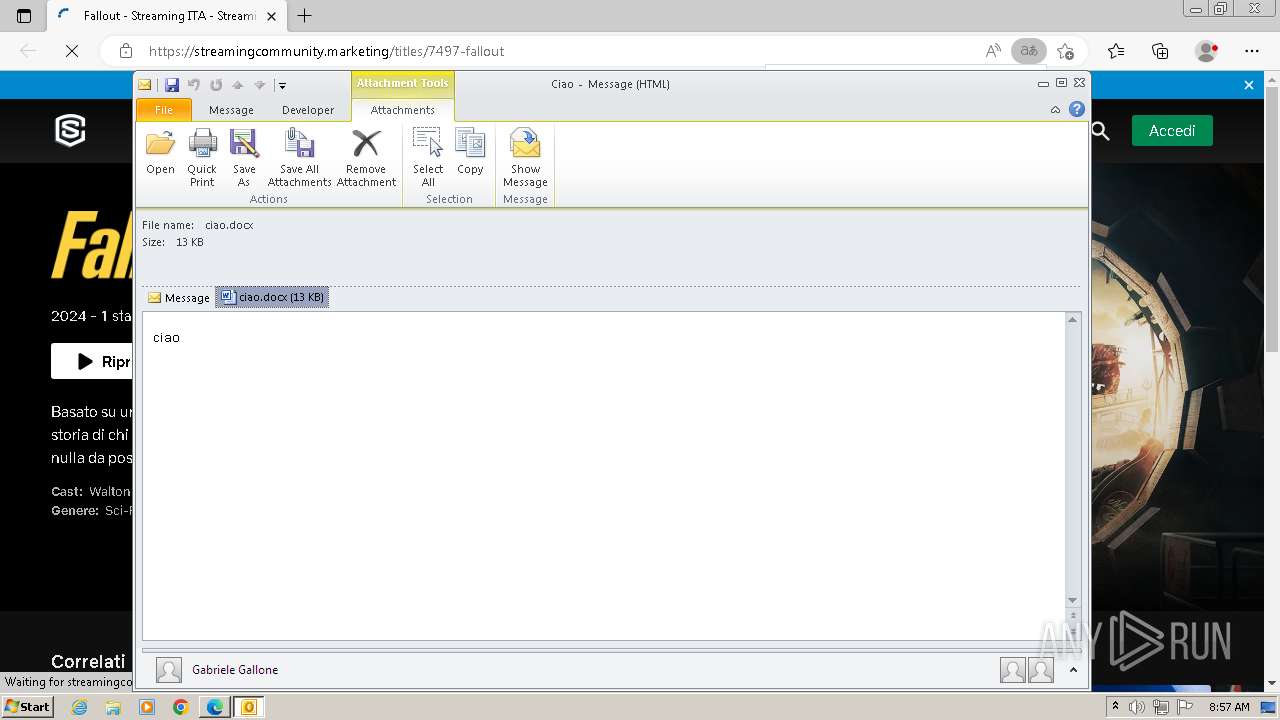1280x720 pixels.
Task: Open the ciao.docx attachment via Open icon
Action: coord(160,153)
